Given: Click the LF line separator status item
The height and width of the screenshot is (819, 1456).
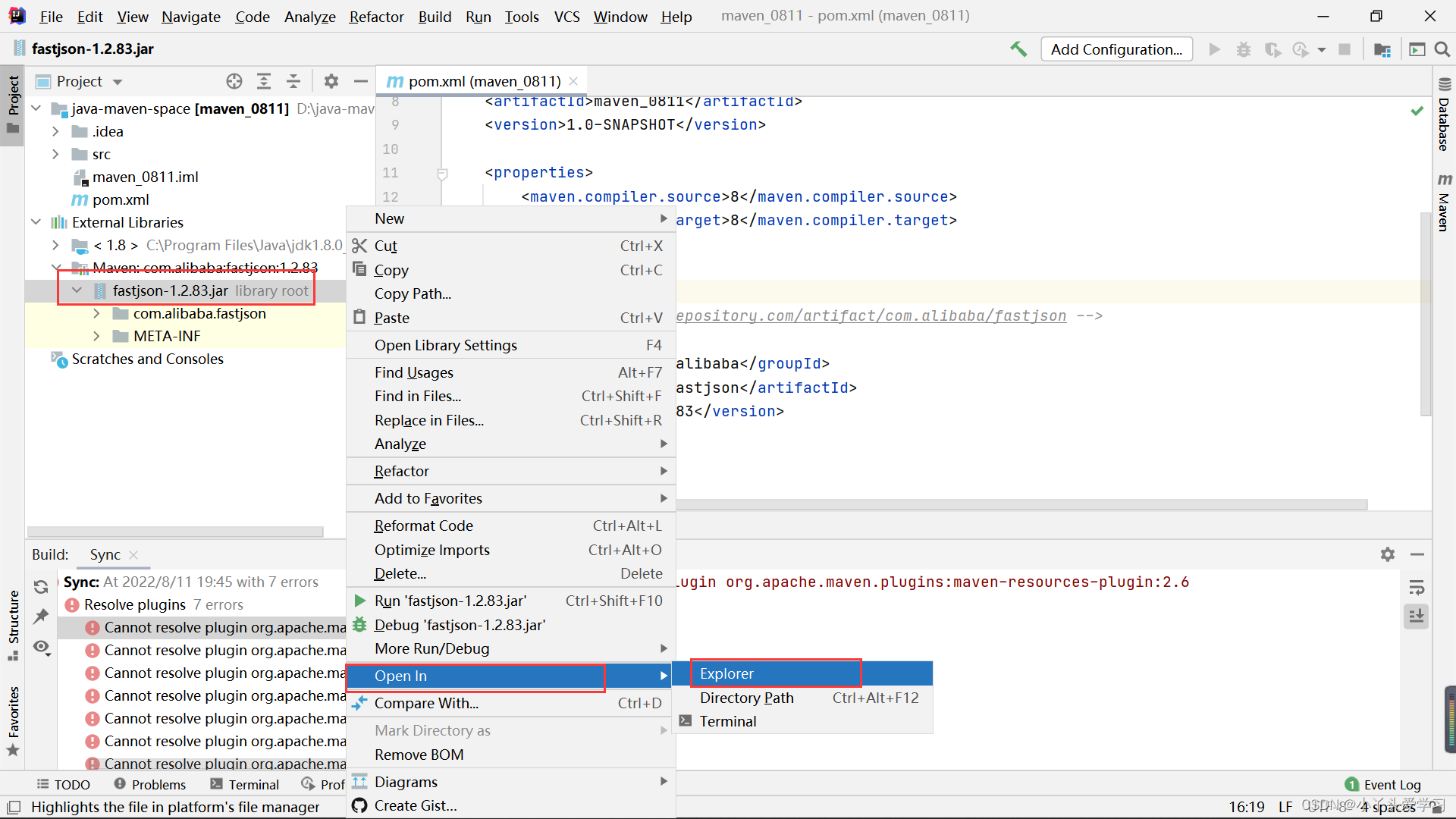Looking at the screenshot, I should coord(1285,807).
